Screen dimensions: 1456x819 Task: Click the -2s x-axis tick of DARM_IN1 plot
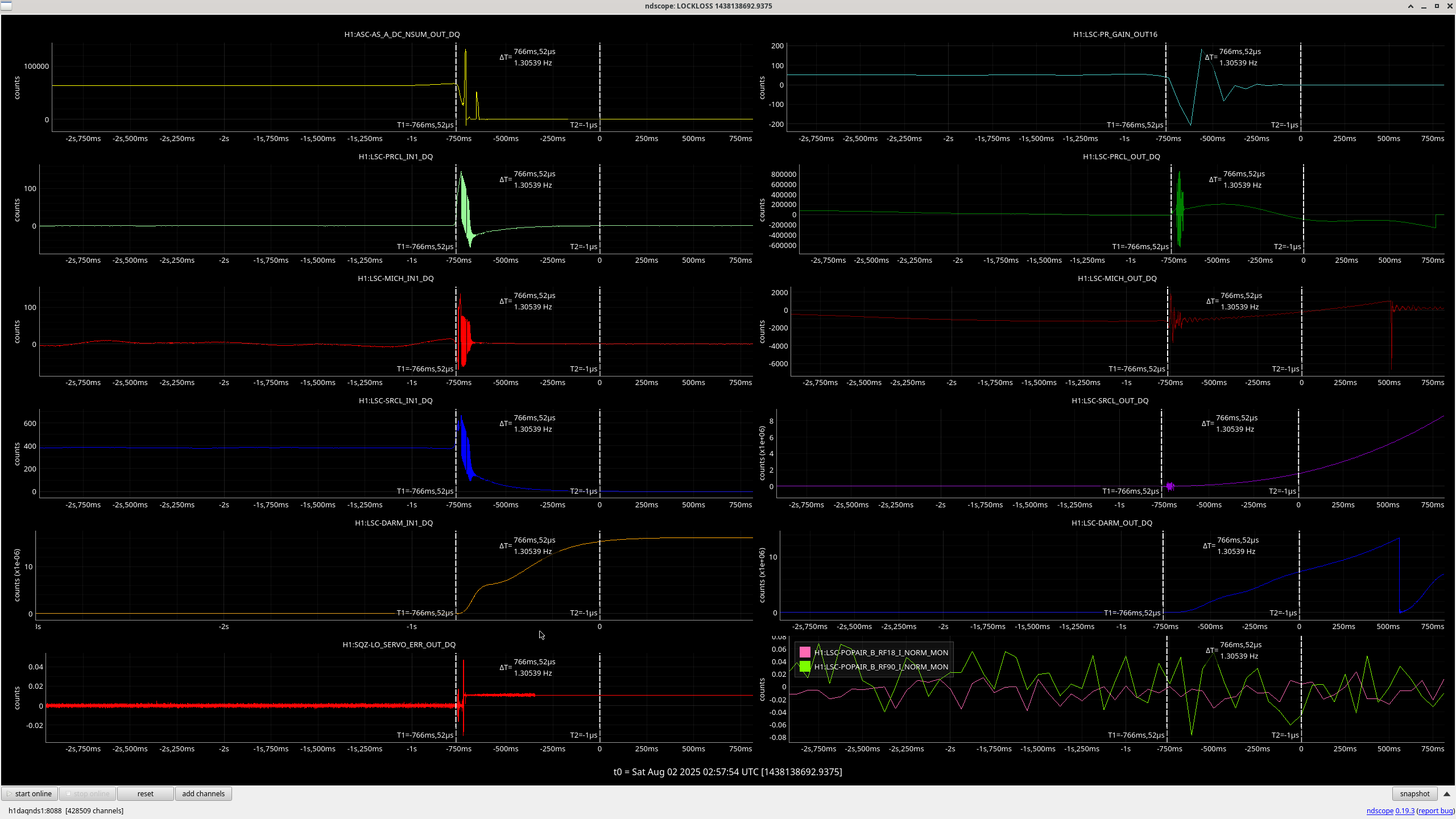(x=224, y=626)
